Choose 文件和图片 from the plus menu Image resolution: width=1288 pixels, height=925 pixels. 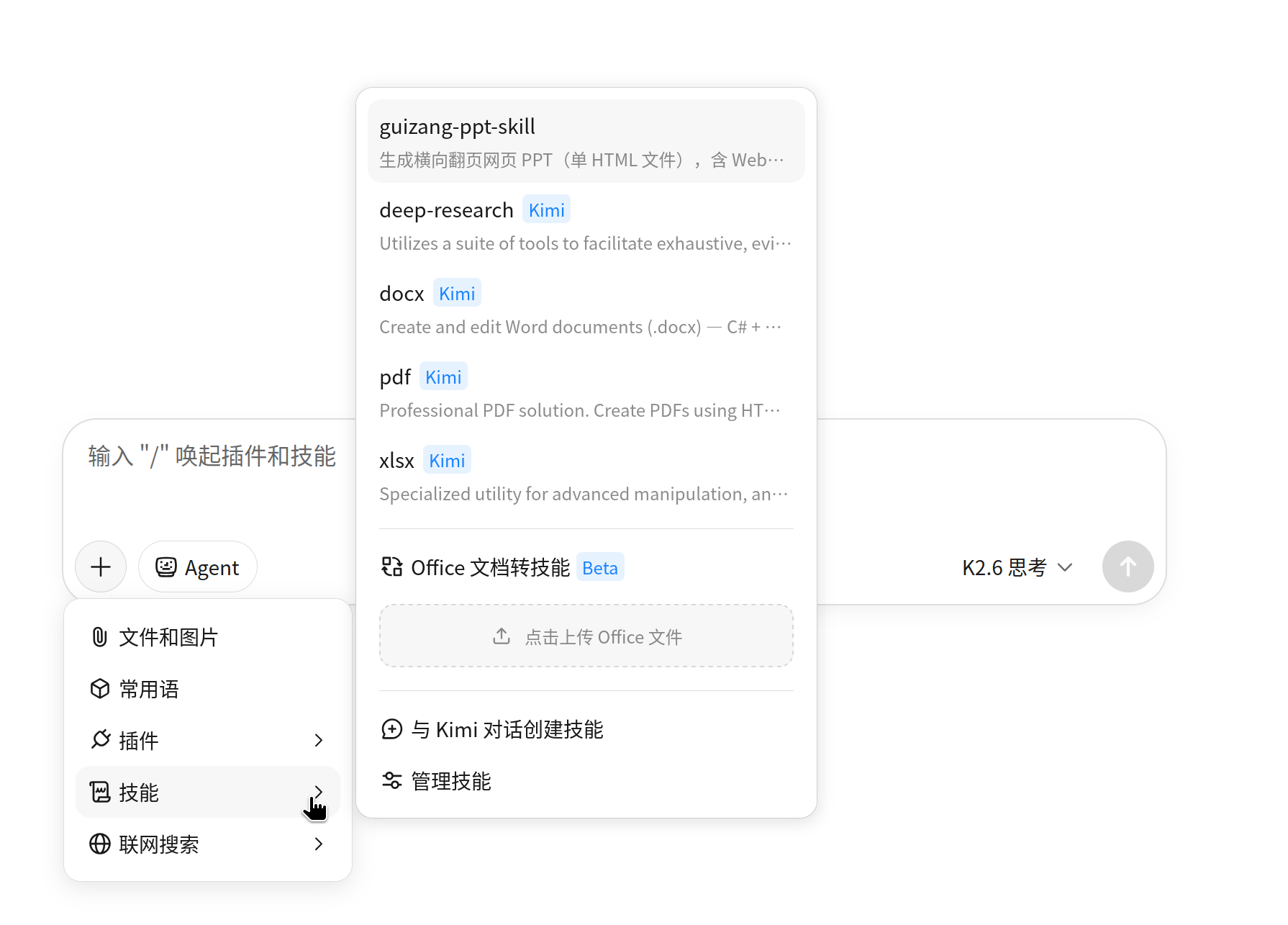tap(208, 637)
